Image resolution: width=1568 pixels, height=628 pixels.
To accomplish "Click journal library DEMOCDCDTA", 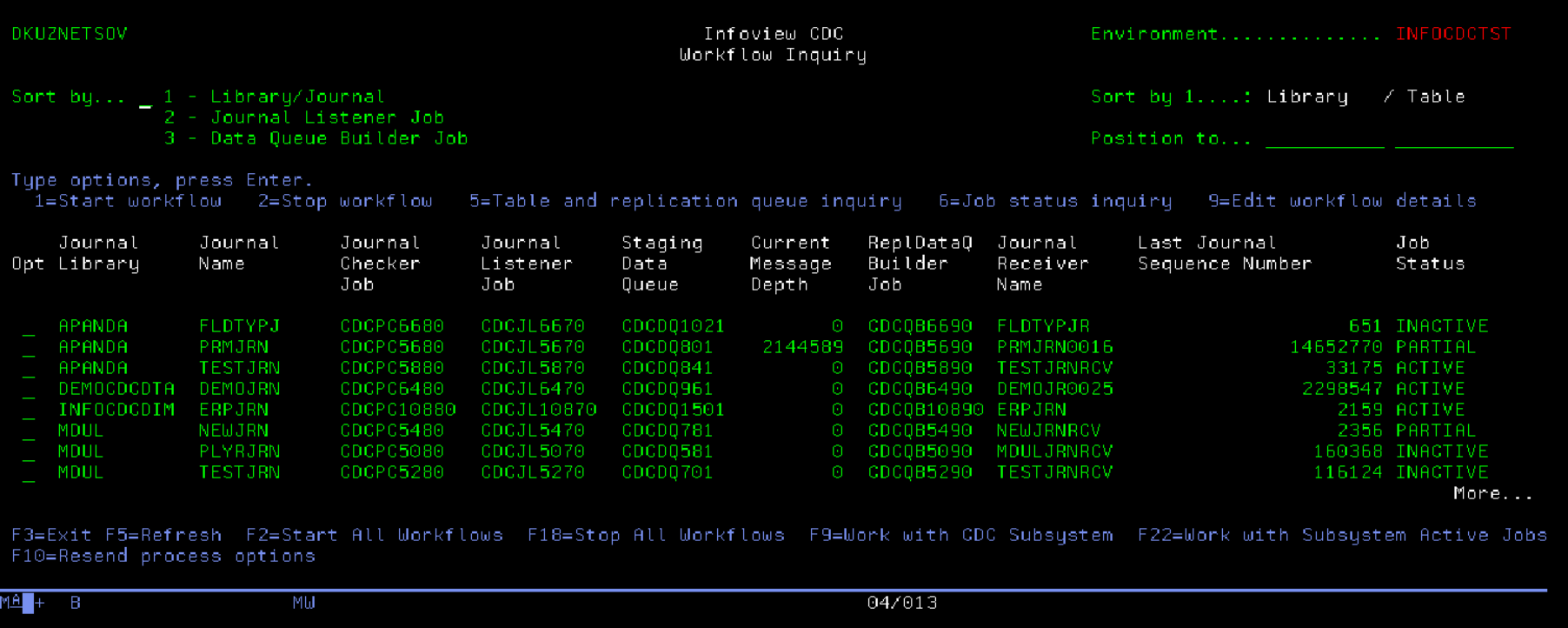I will [x=116, y=389].
